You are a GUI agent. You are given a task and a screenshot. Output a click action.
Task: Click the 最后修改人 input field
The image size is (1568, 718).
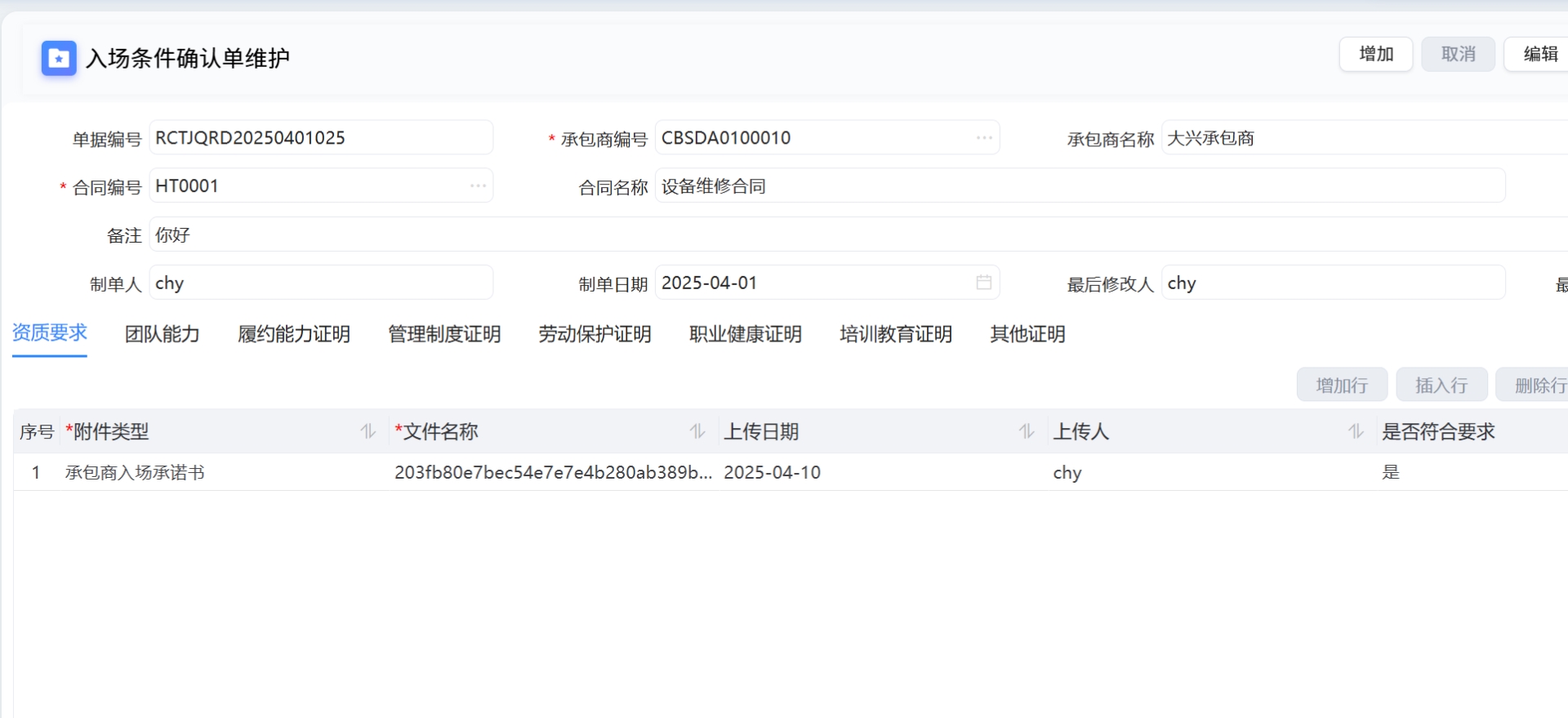pyautogui.click(x=1334, y=283)
